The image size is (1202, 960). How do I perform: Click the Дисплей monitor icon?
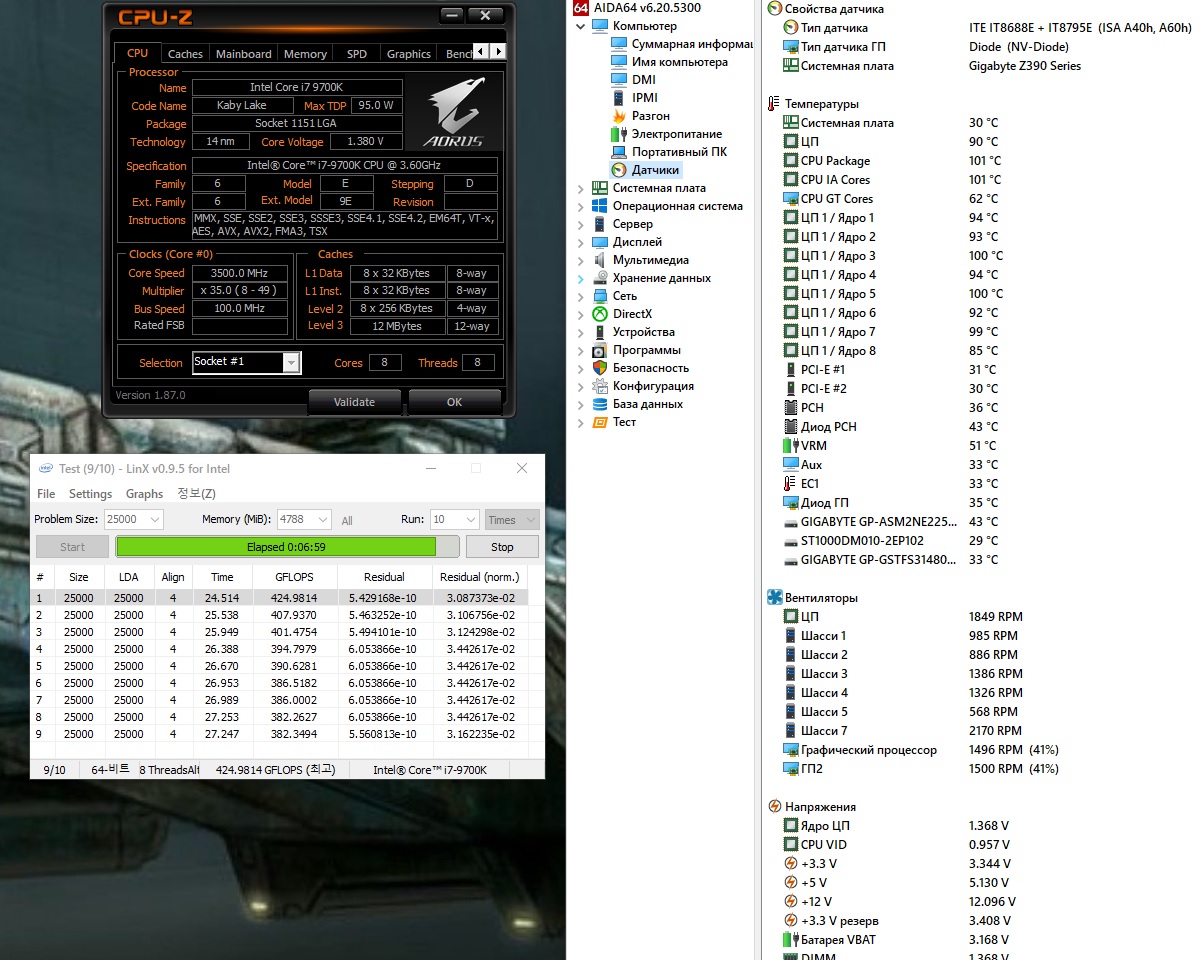point(600,242)
